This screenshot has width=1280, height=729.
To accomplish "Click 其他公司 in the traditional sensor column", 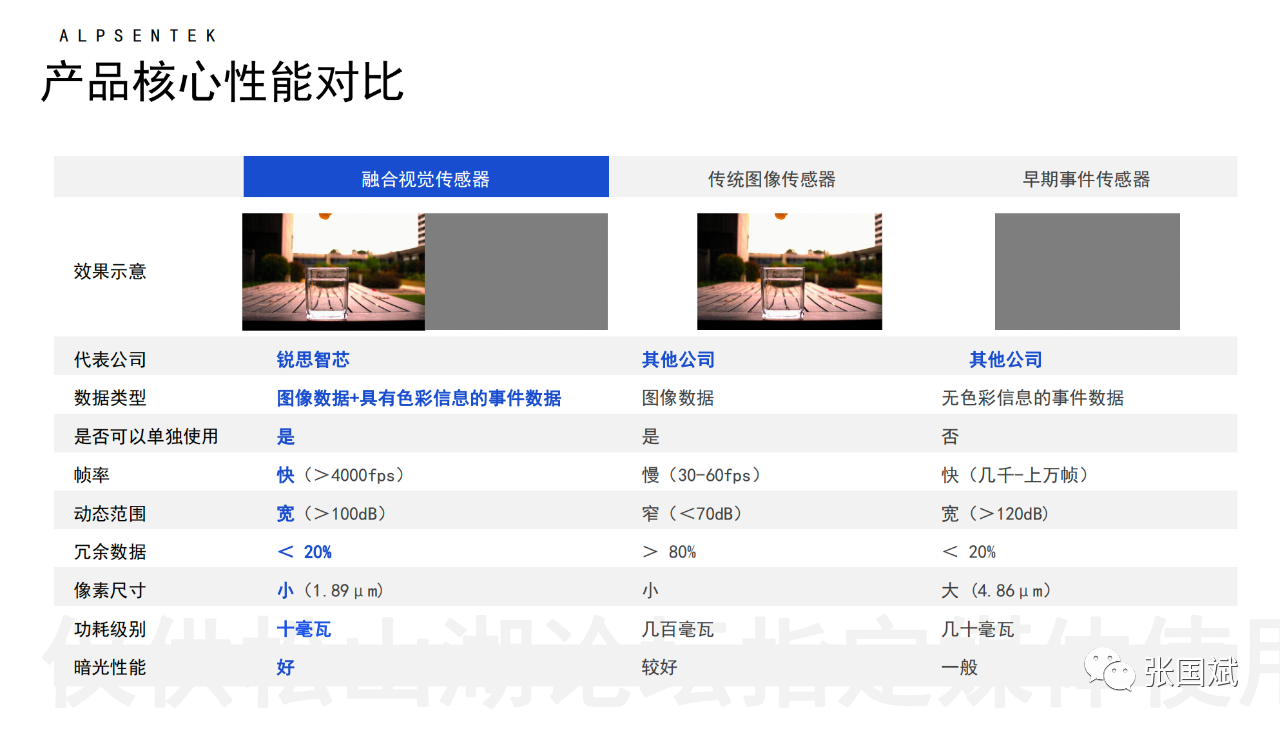I will [x=678, y=359].
